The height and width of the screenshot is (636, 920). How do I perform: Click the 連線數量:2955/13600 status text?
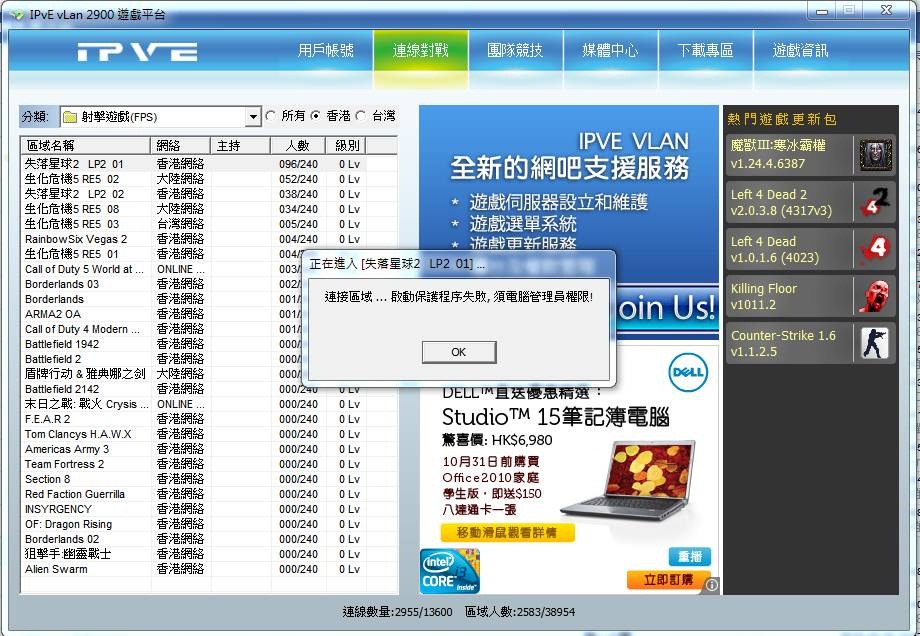tap(397, 612)
